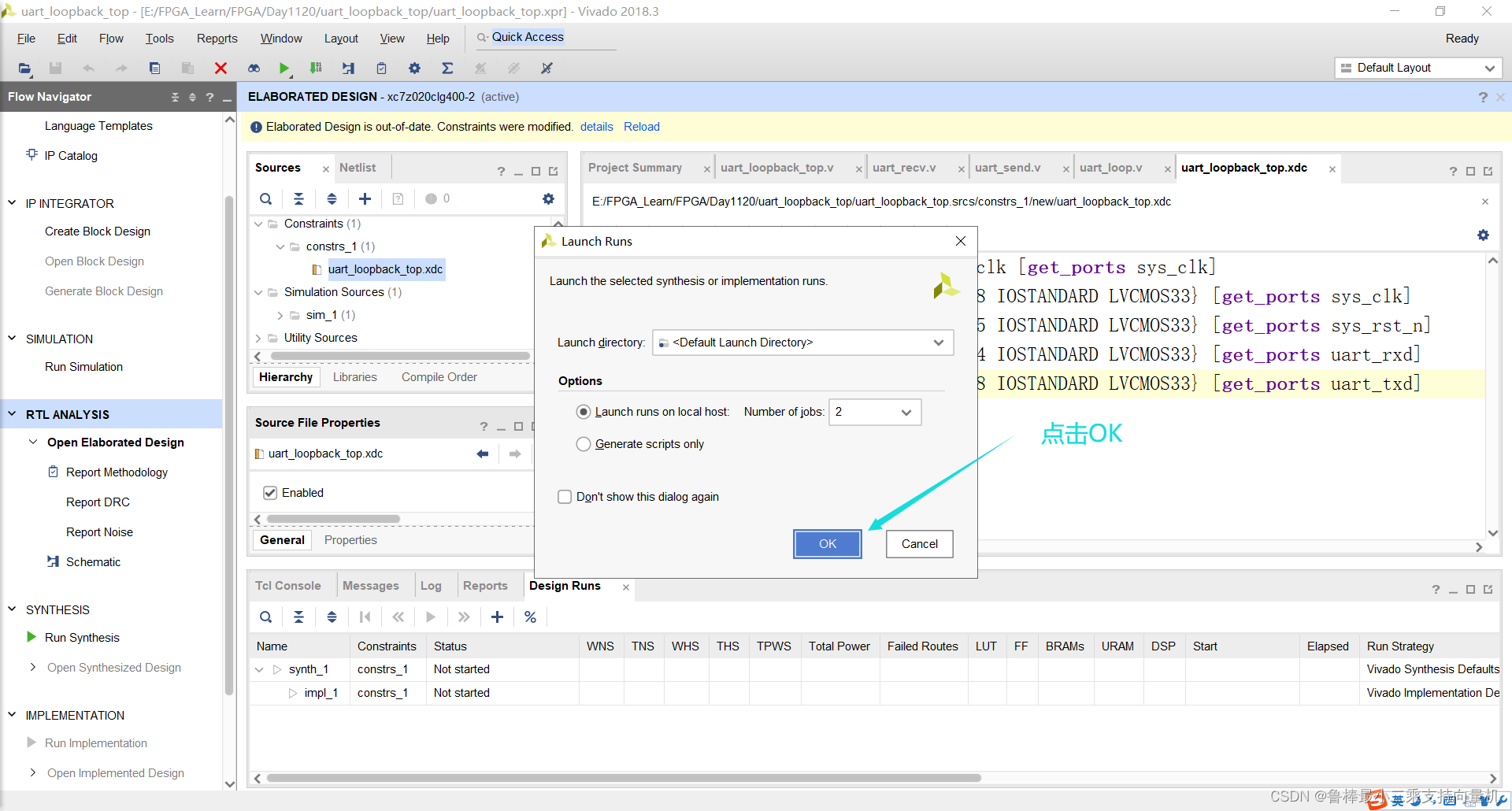This screenshot has height=811, width=1512.
Task: Click the details link in the banner
Action: [597, 127]
